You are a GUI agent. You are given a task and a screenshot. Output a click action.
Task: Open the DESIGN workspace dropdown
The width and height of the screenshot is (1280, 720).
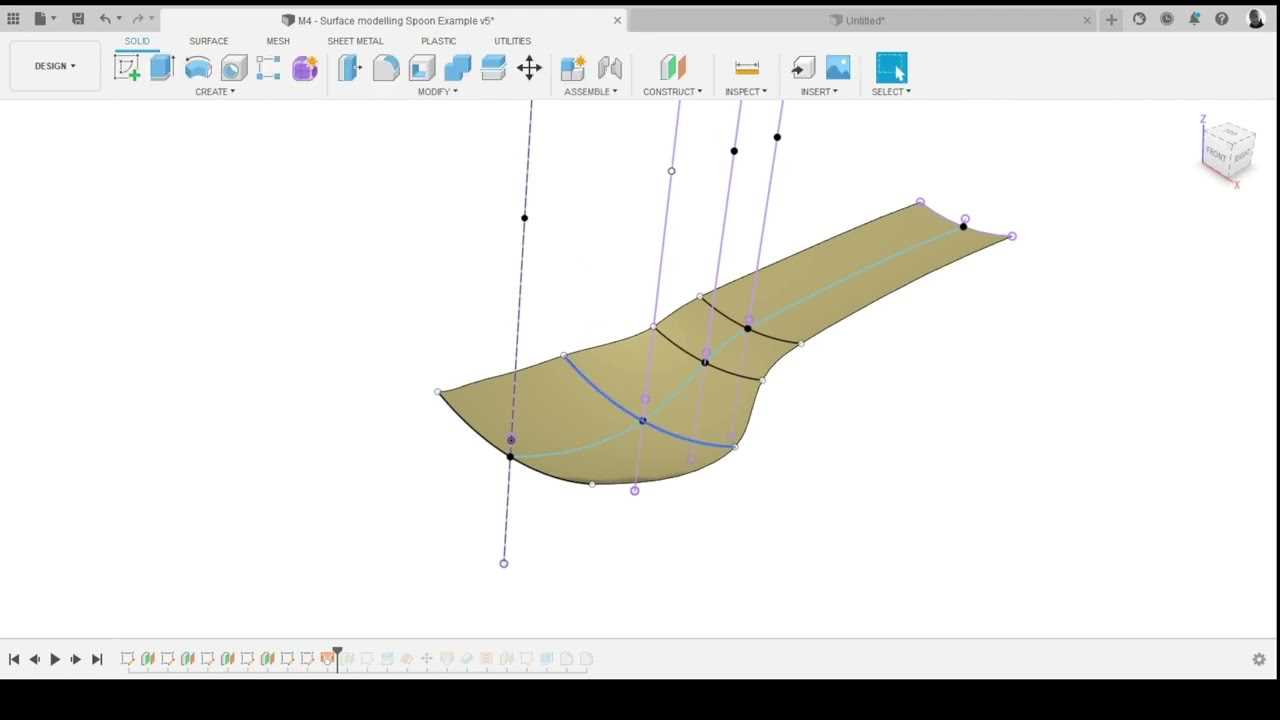[x=55, y=66]
